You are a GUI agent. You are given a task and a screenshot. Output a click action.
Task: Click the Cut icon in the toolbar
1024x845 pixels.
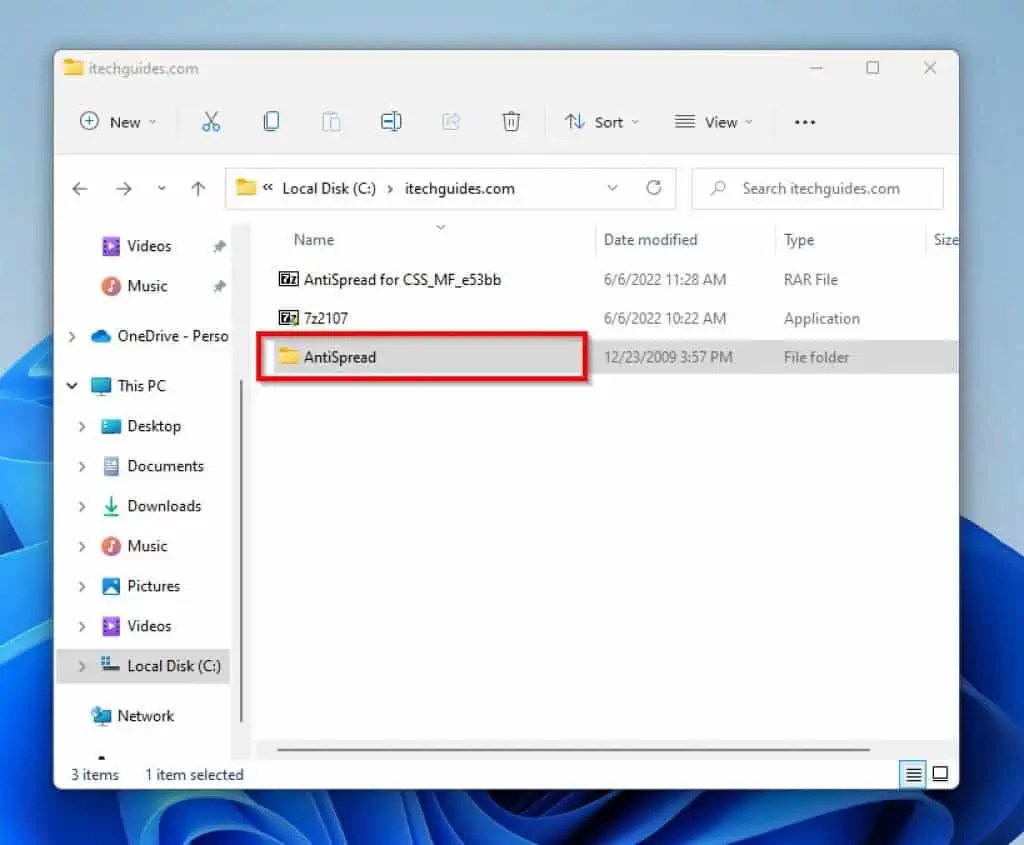[211, 121]
